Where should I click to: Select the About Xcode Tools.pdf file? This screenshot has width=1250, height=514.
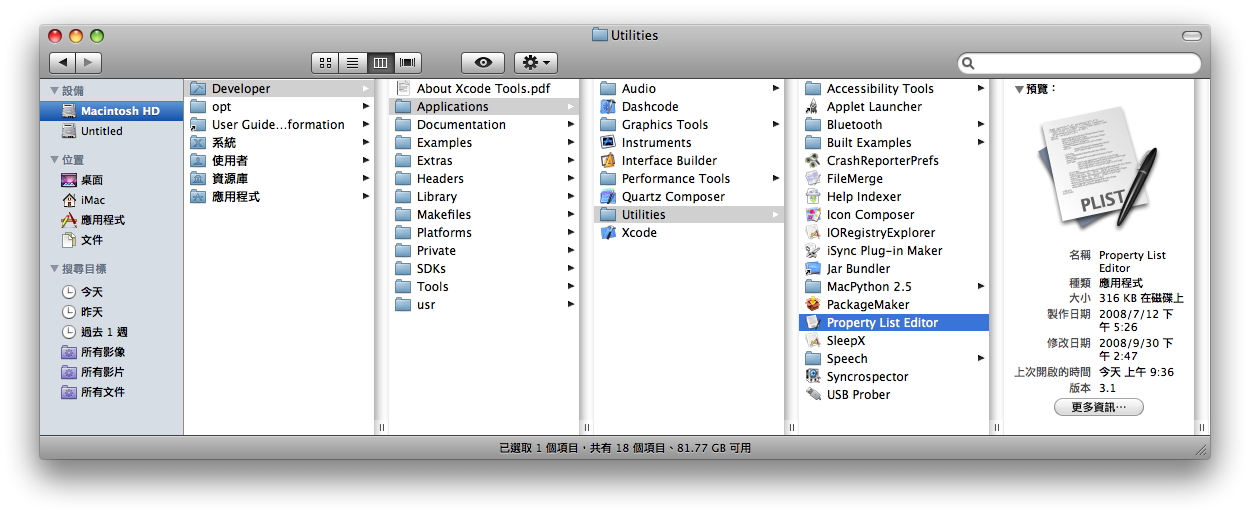[483, 89]
